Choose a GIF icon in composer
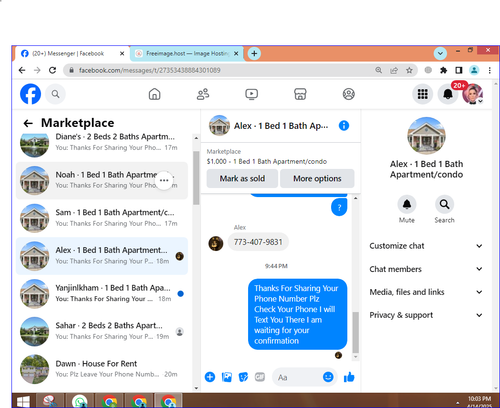The width and height of the screenshot is (500, 408). pyautogui.click(x=260, y=377)
